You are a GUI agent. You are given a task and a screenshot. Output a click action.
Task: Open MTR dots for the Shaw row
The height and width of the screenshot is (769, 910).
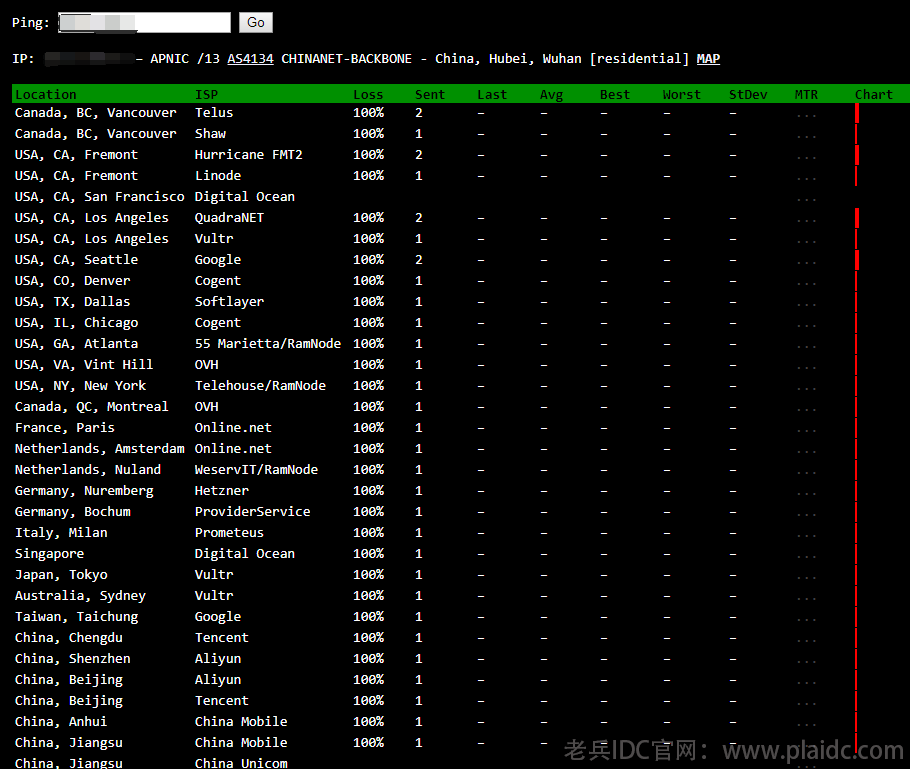pyautogui.click(x=806, y=136)
